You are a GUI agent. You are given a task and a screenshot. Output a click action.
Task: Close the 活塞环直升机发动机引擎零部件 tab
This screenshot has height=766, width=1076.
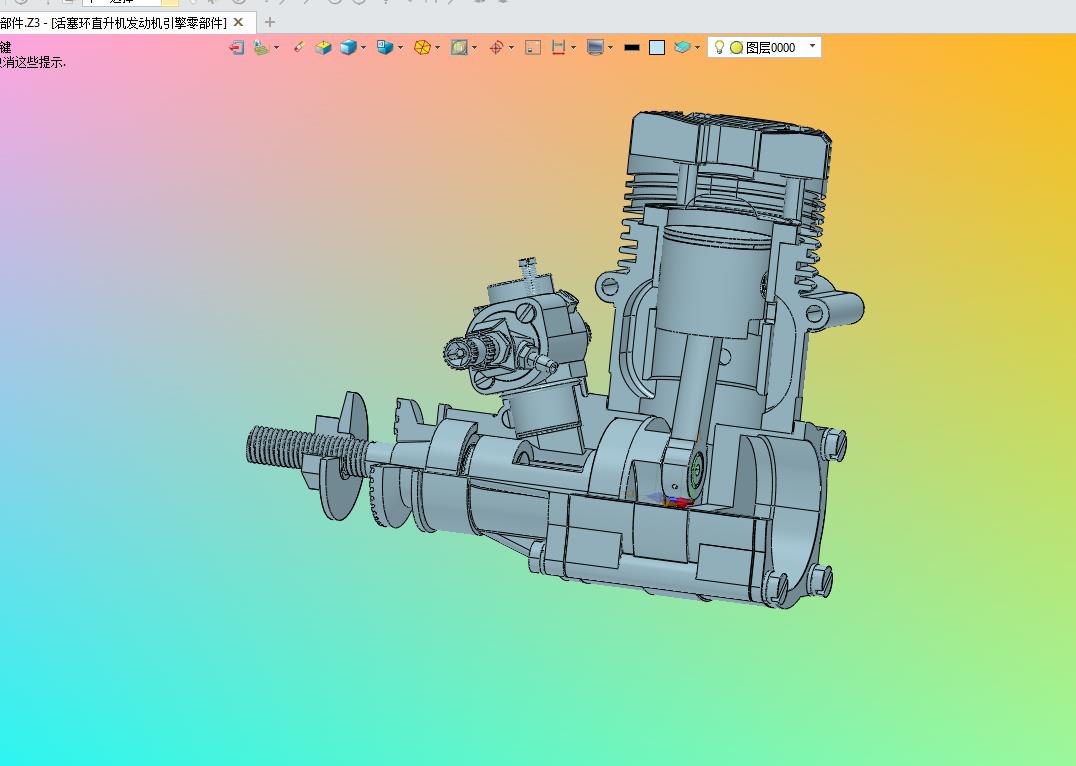coord(238,22)
